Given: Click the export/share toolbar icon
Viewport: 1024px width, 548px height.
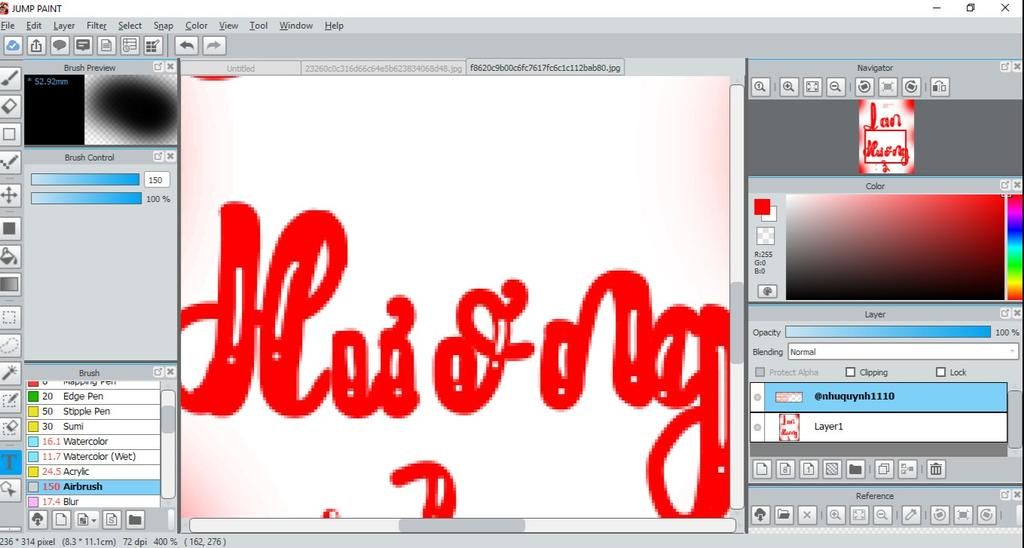Looking at the screenshot, I should tap(37, 45).
